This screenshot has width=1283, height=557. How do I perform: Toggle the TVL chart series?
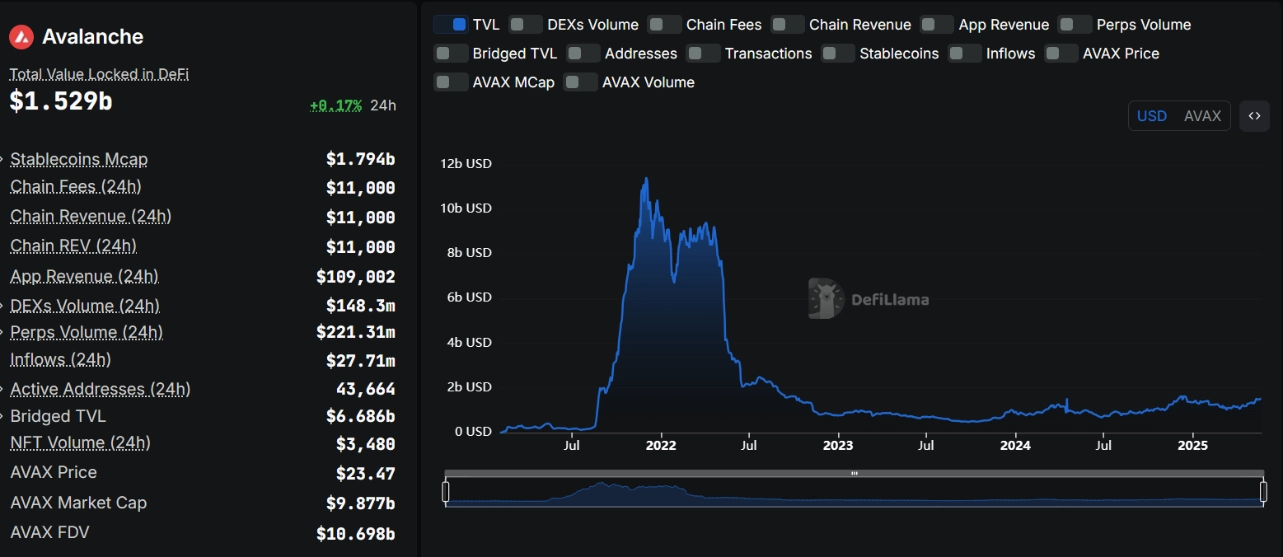point(451,24)
